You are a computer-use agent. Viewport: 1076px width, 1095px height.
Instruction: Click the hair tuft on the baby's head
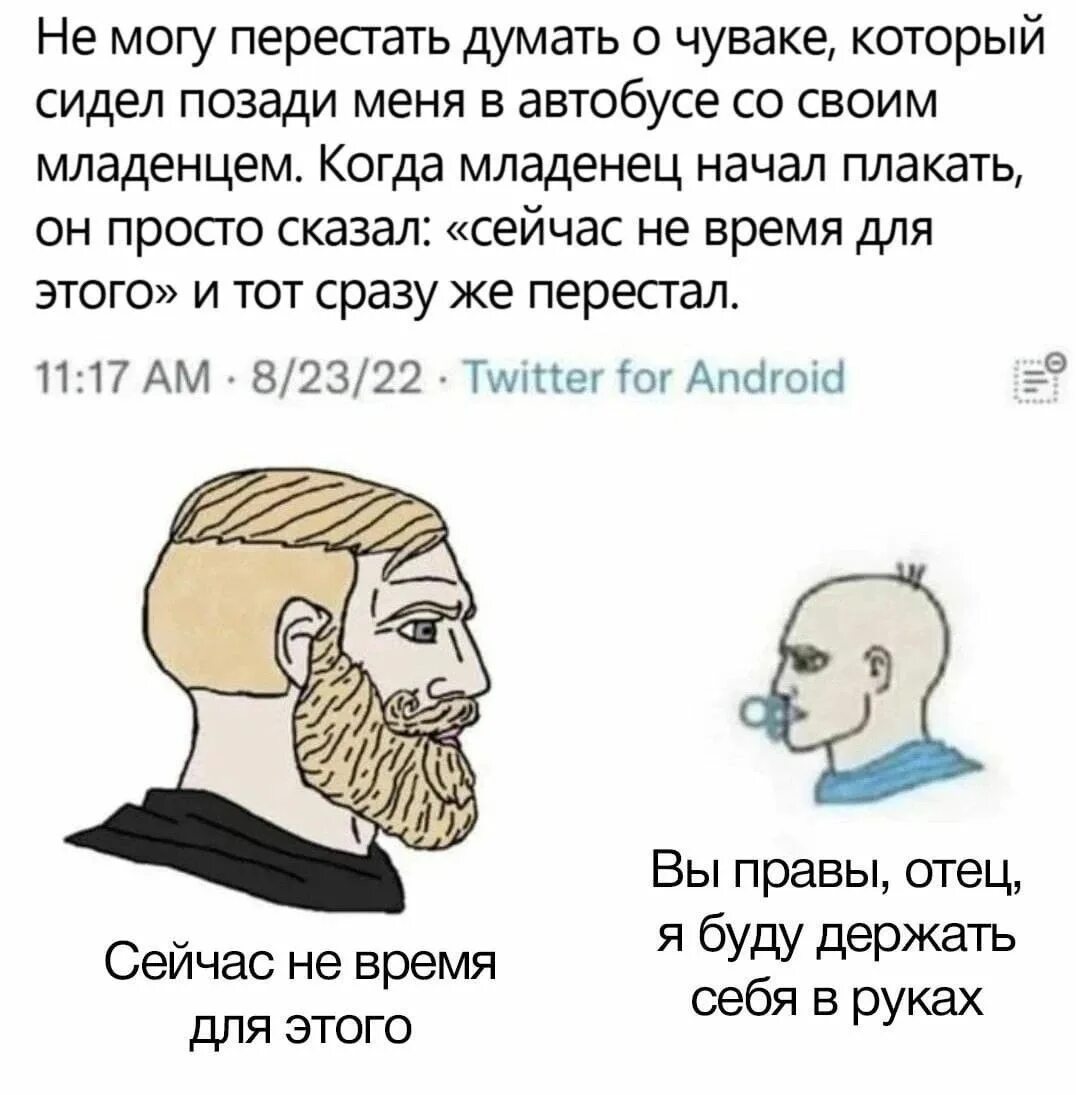tap(909, 575)
